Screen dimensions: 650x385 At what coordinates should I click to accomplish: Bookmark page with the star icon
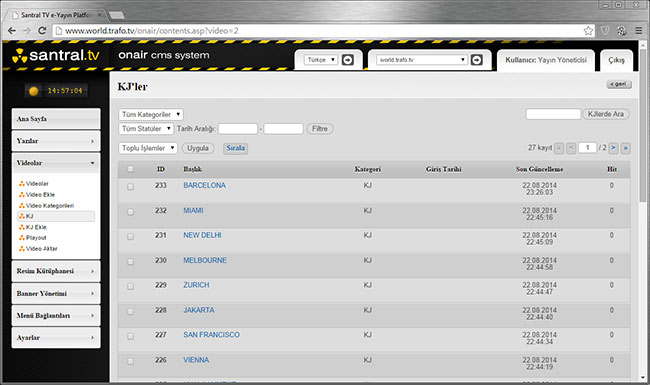pyautogui.click(x=588, y=31)
